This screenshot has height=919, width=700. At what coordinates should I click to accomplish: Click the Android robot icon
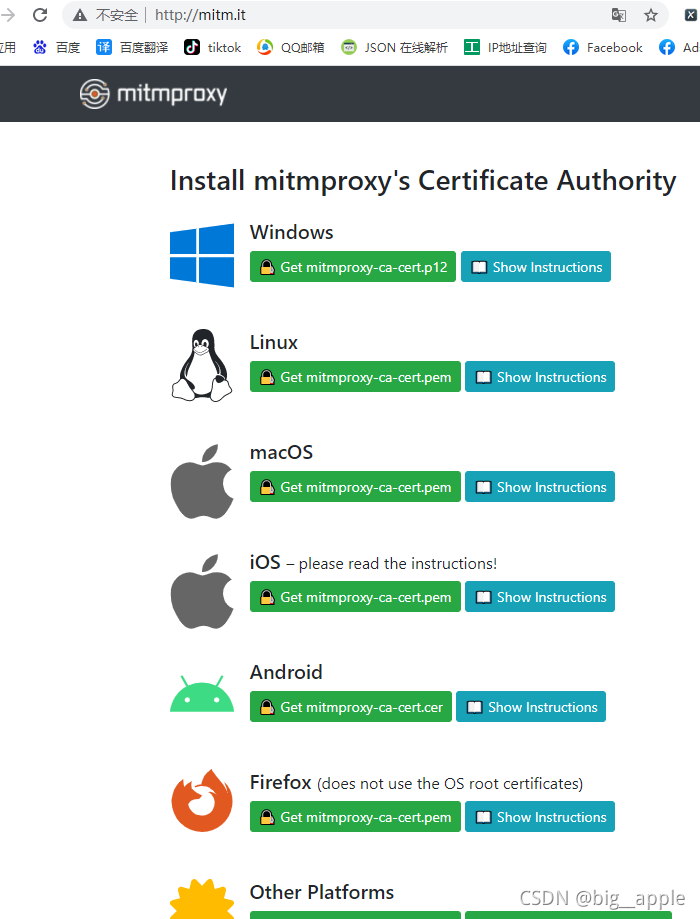(202, 694)
